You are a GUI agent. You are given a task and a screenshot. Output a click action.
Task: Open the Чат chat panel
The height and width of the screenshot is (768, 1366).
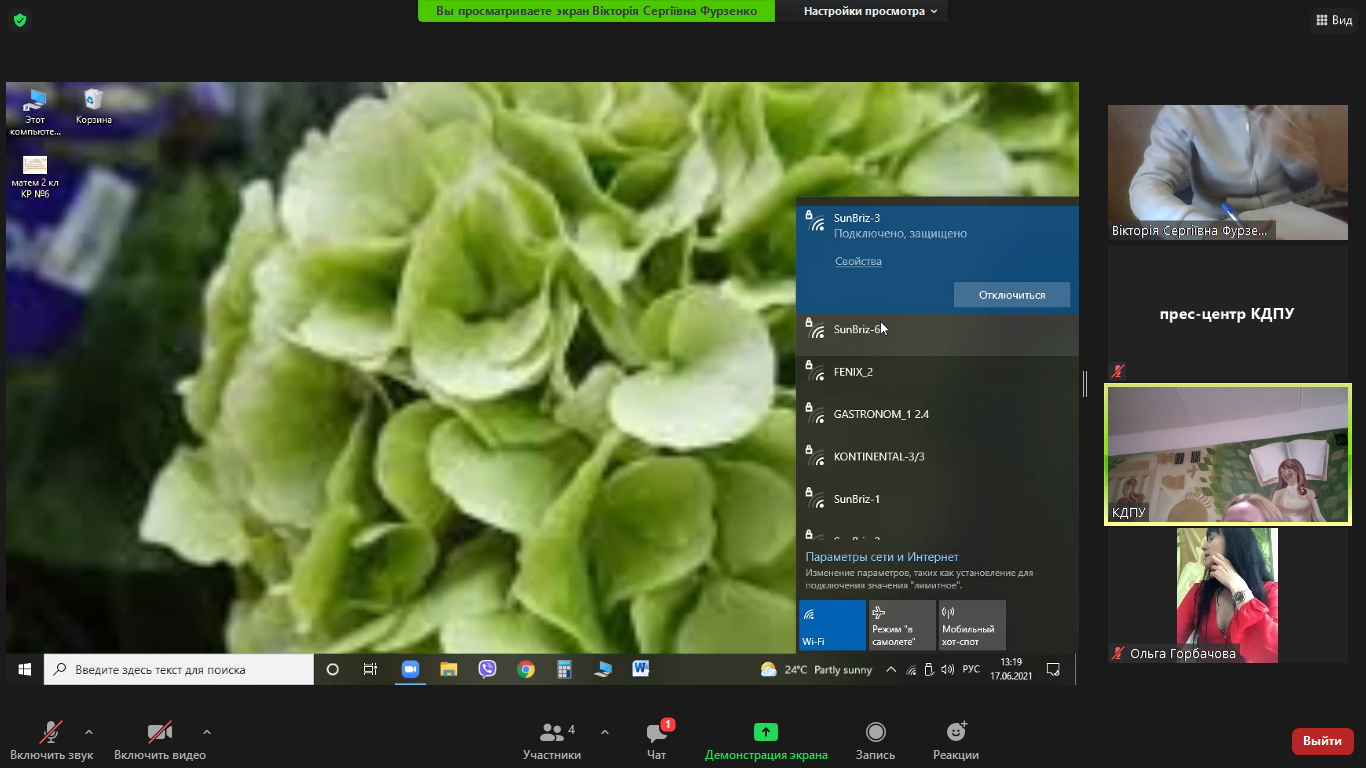657,741
